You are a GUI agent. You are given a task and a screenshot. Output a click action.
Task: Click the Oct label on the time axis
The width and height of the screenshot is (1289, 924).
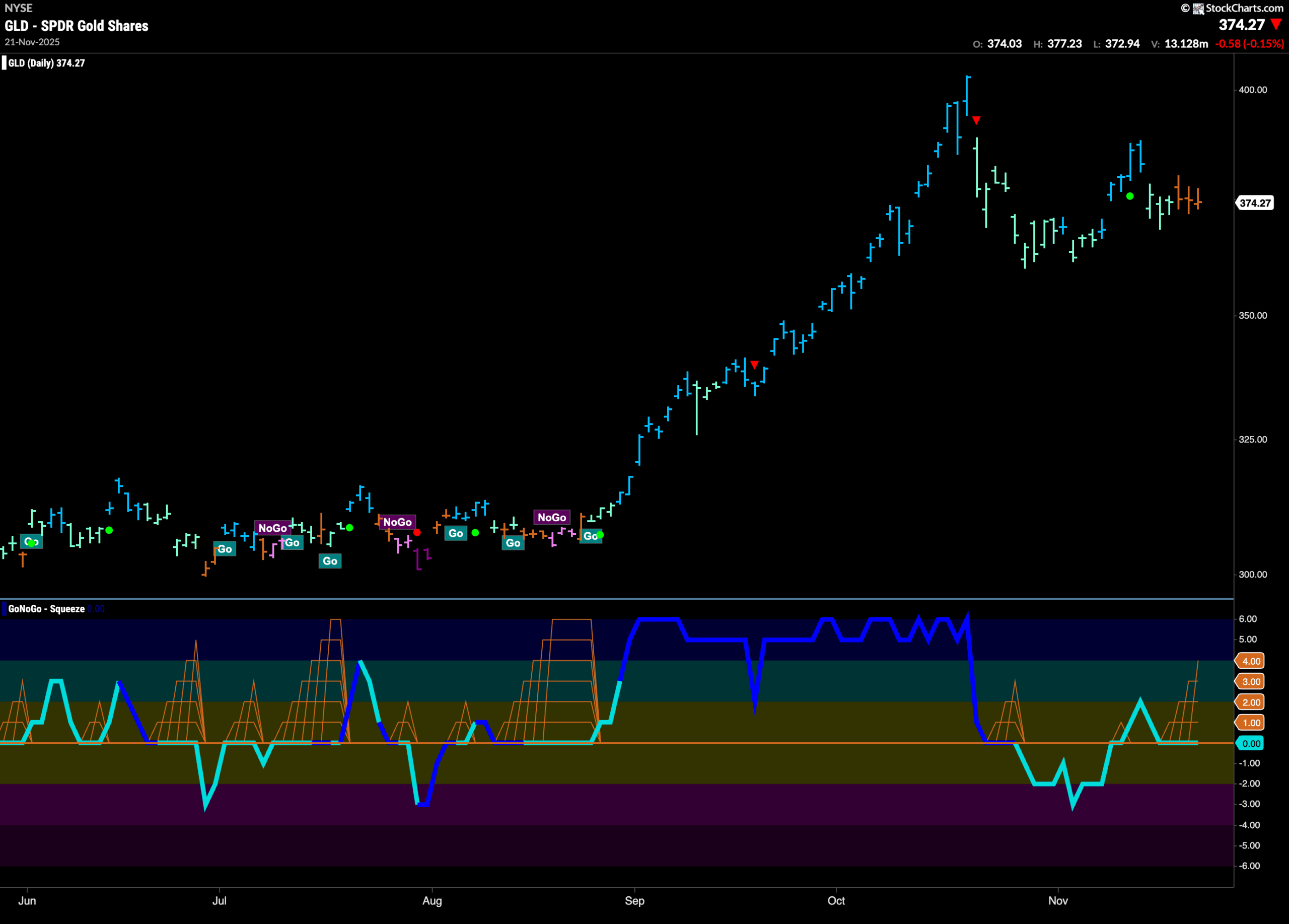[x=836, y=901]
